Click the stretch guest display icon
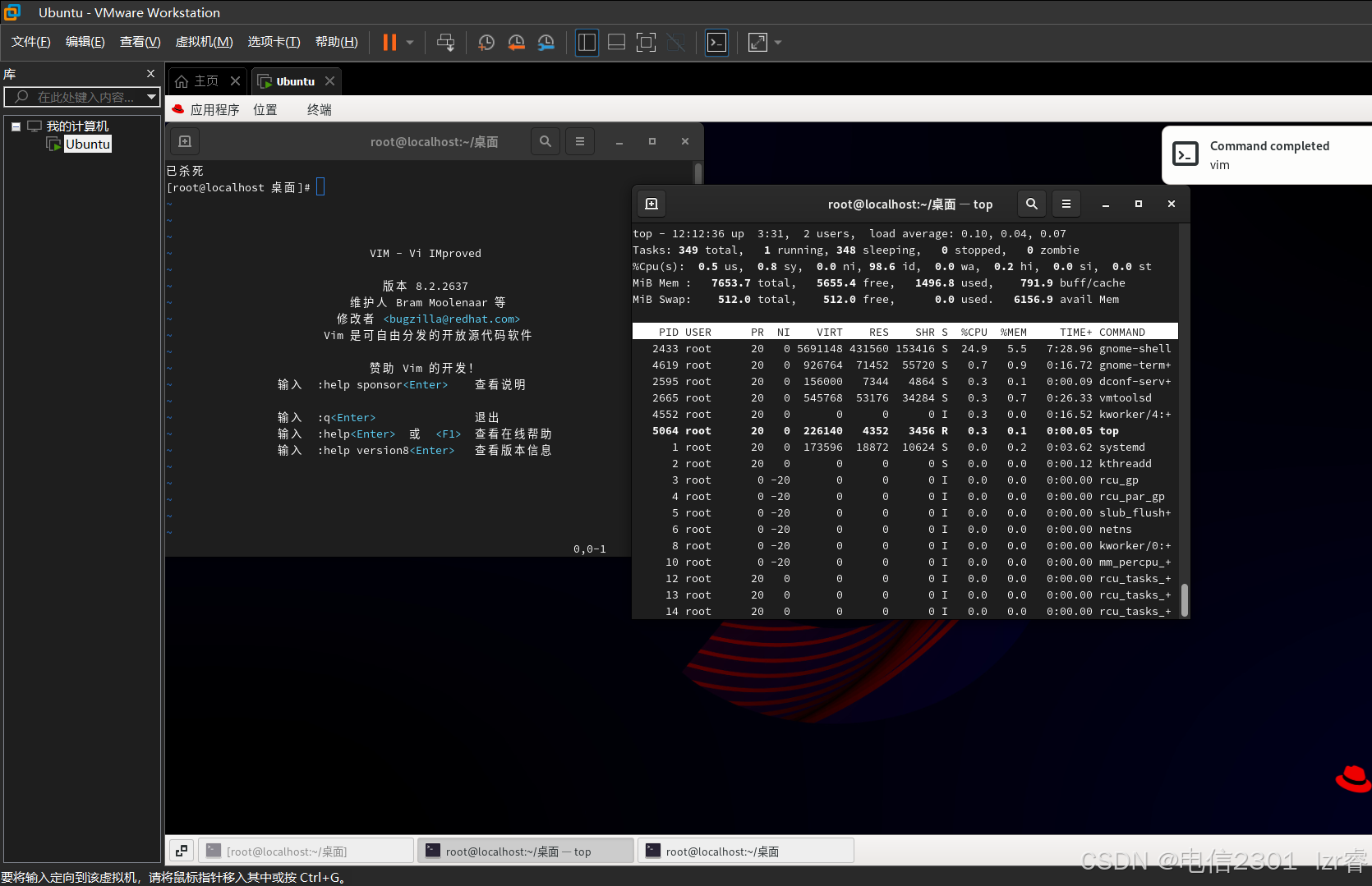Viewport: 1372px width, 886px height. (757, 42)
